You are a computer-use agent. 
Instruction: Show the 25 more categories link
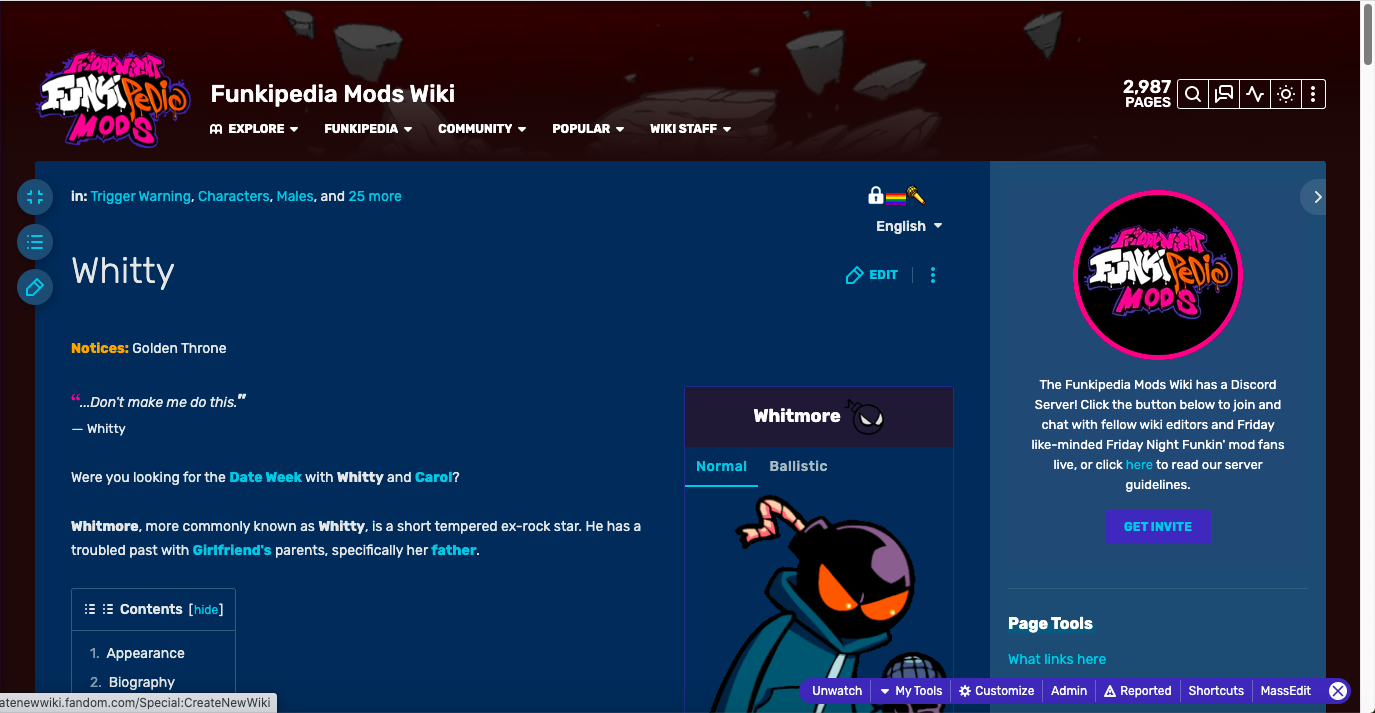click(x=375, y=197)
